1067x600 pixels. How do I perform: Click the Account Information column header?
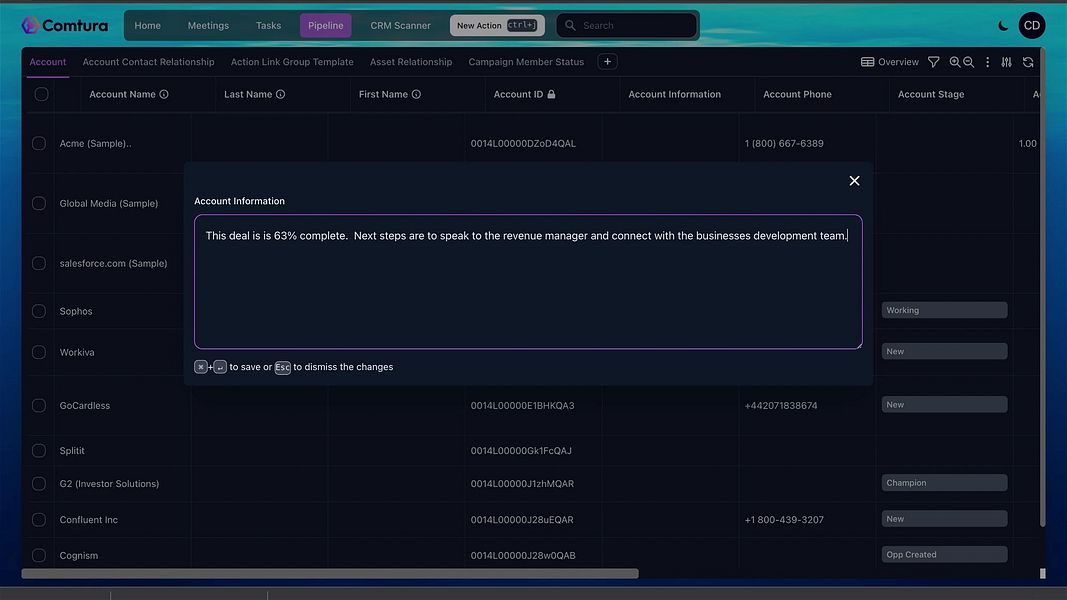click(674, 95)
